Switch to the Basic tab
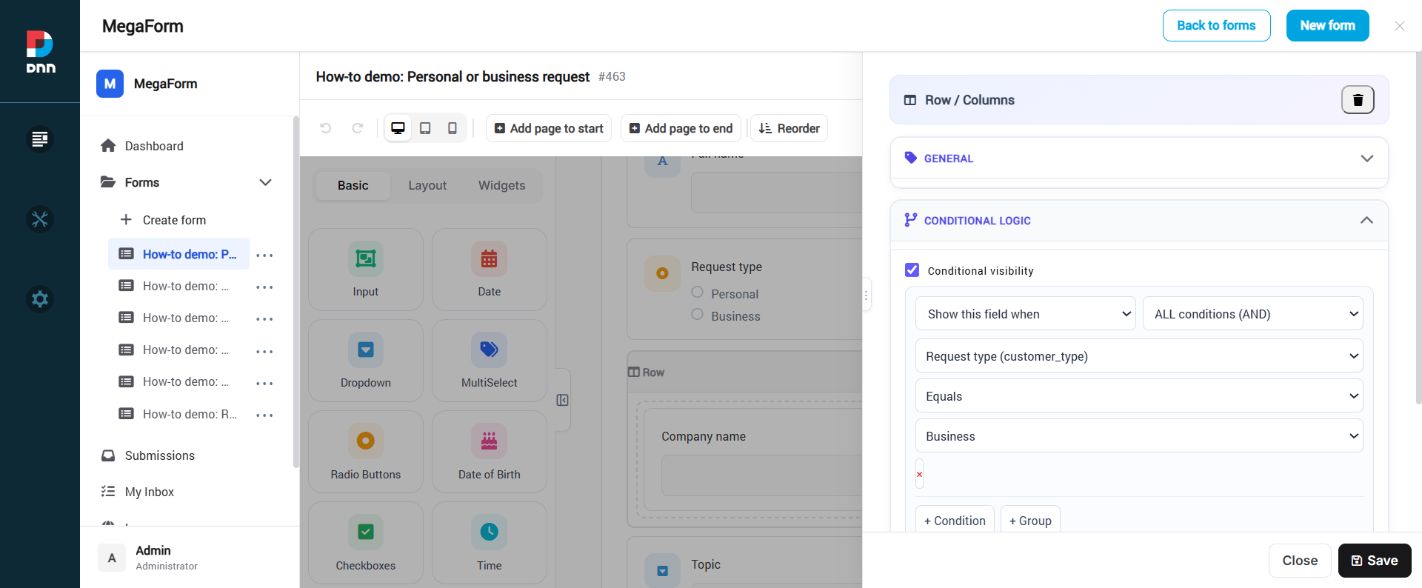This screenshot has width=1422, height=588. coord(353,185)
